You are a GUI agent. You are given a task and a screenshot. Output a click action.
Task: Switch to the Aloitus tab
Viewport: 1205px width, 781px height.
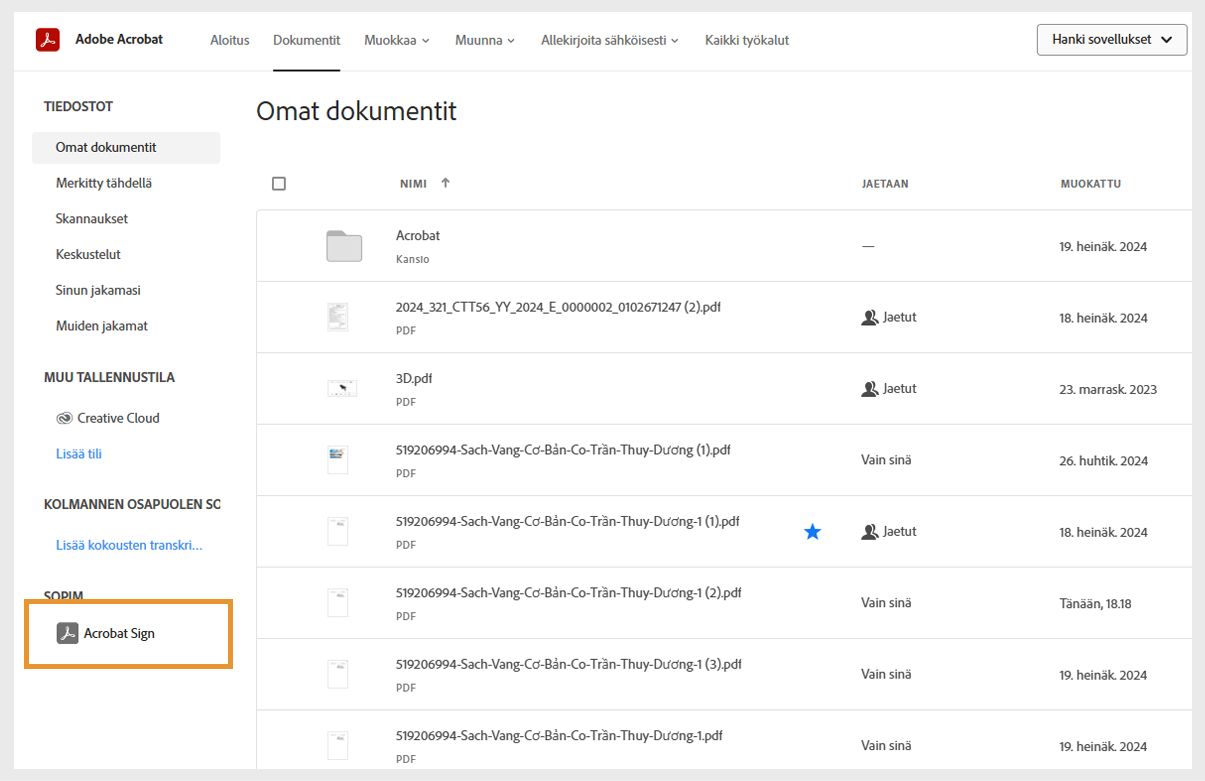(230, 40)
